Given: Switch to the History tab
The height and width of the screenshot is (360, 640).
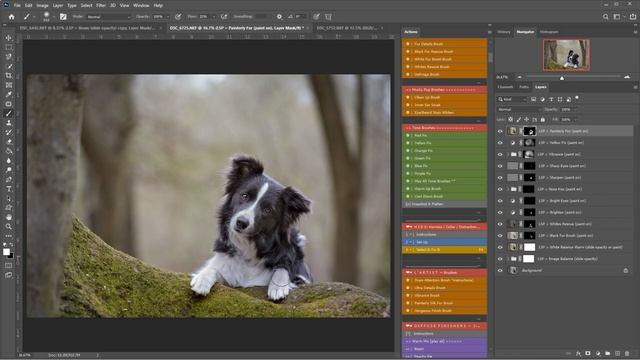Looking at the screenshot, I should click(504, 32).
